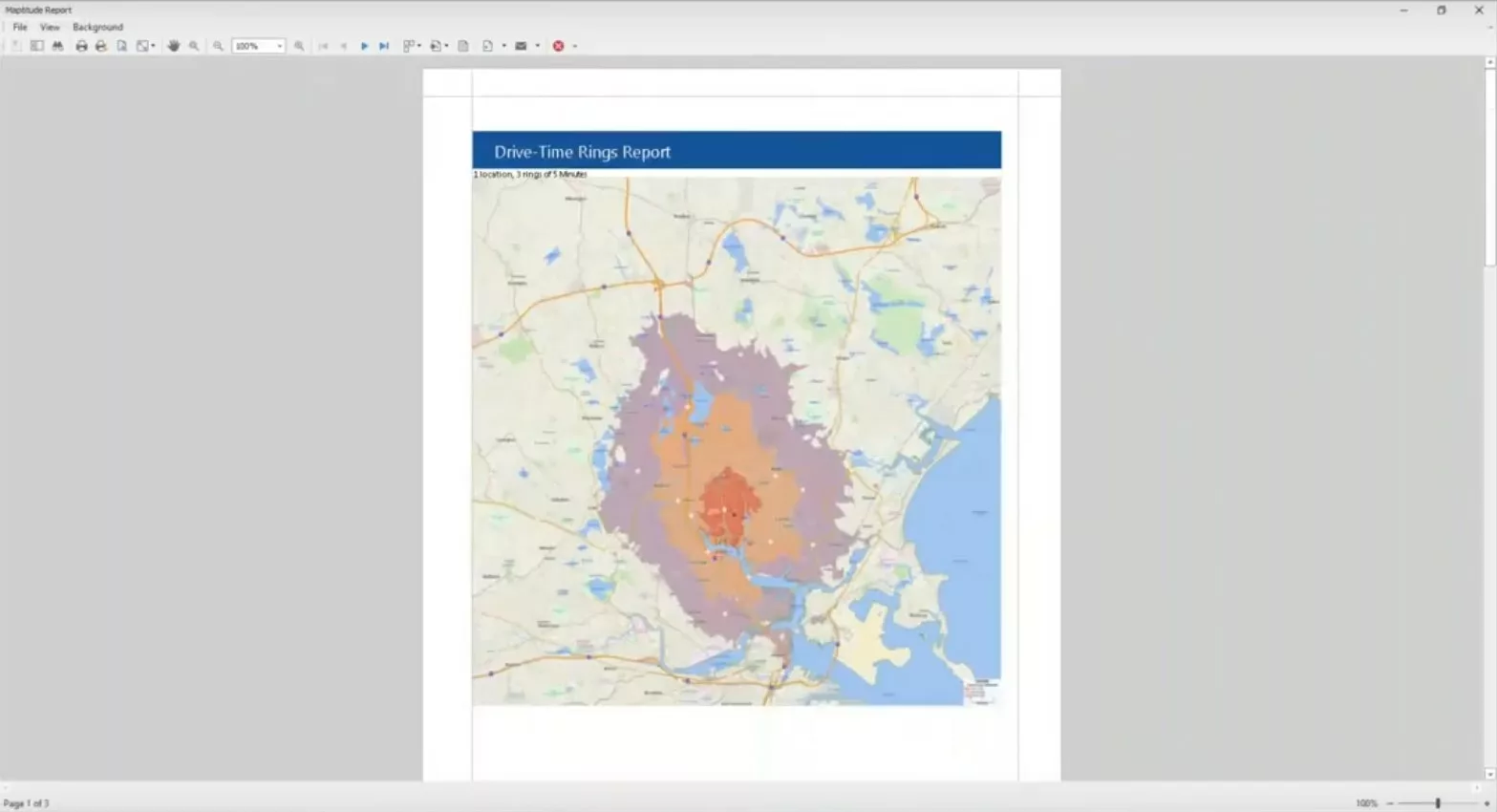Click the zoom in magnifier icon
Image resolution: width=1497 pixels, height=812 pixels.
tap(299, 46)
